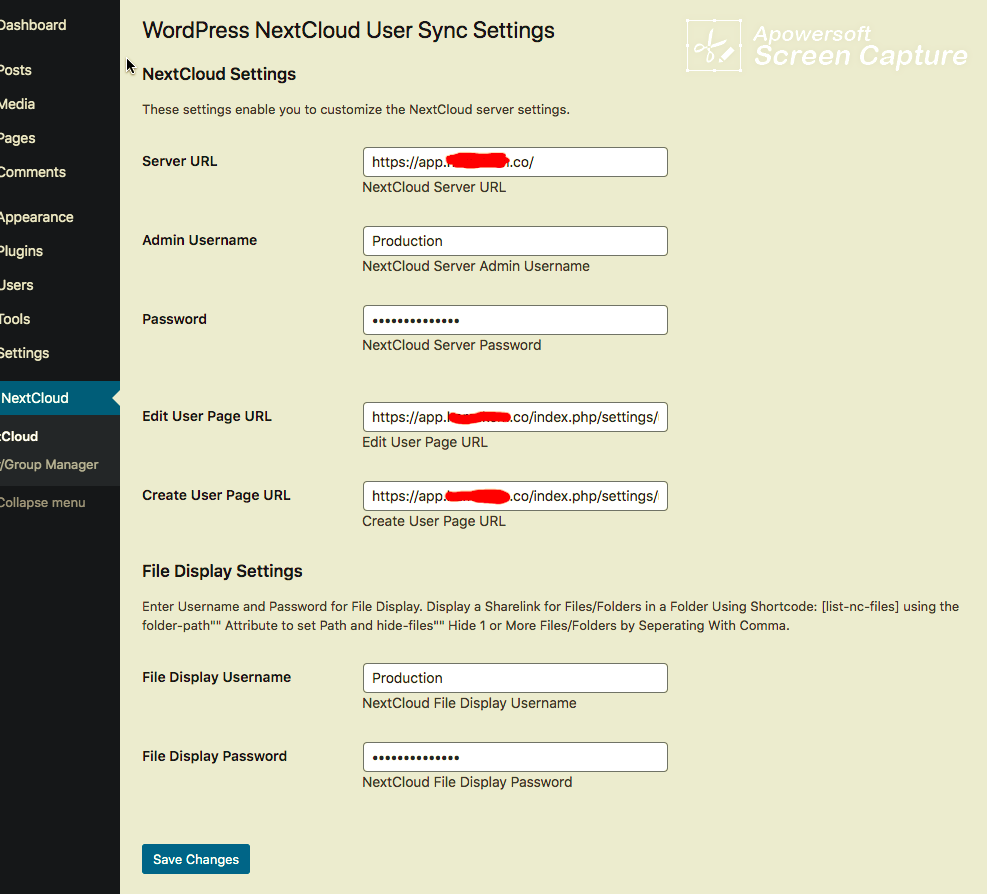Click the File Display Username label
The width and height of the screenshot is (987, 894).
tap(217, 677)
